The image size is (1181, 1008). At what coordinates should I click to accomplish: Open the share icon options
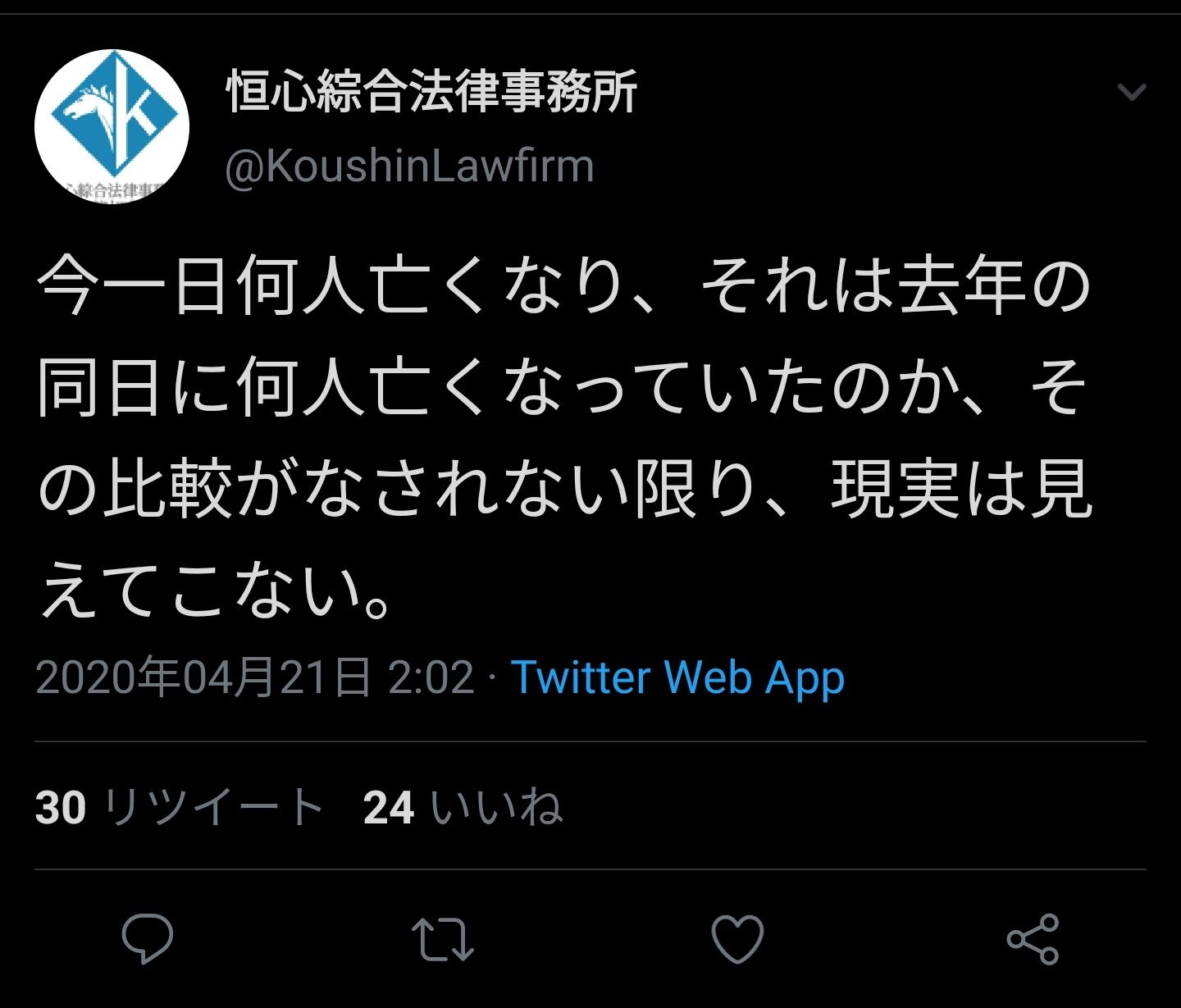[x=1033, y=938]
